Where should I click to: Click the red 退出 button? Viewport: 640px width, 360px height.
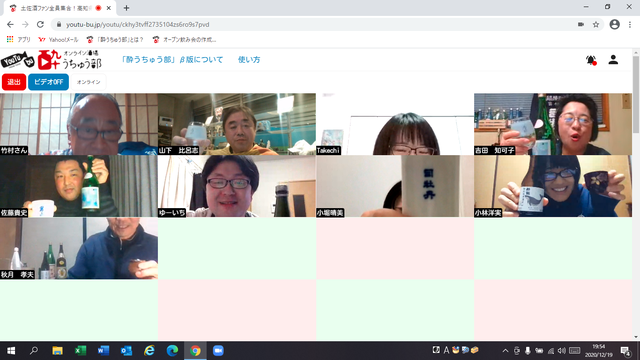(14, 82)
